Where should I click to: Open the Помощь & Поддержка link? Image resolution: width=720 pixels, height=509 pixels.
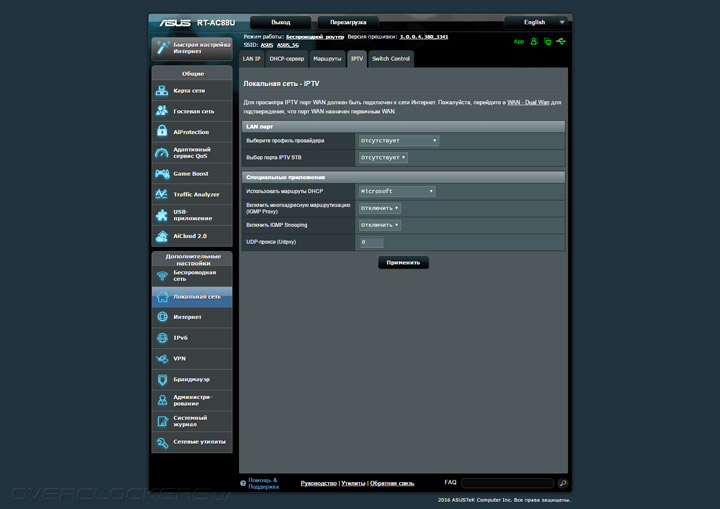click(x=263, y=483)
